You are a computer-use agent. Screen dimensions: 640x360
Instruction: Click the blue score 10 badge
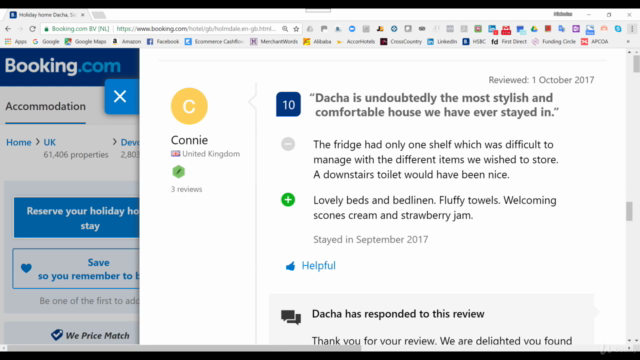pos(288,104)
